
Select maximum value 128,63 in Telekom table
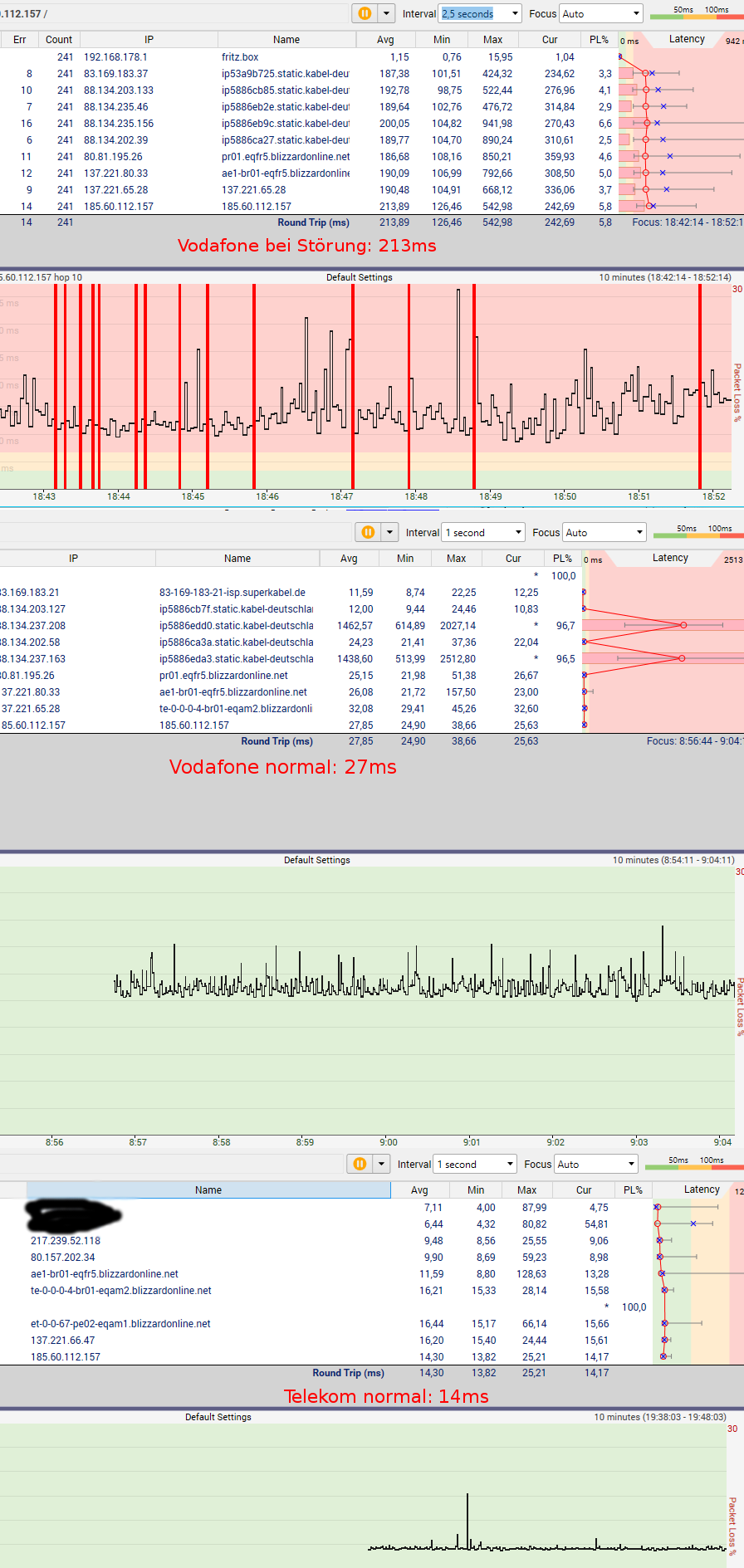click(x=531, y=1274)
